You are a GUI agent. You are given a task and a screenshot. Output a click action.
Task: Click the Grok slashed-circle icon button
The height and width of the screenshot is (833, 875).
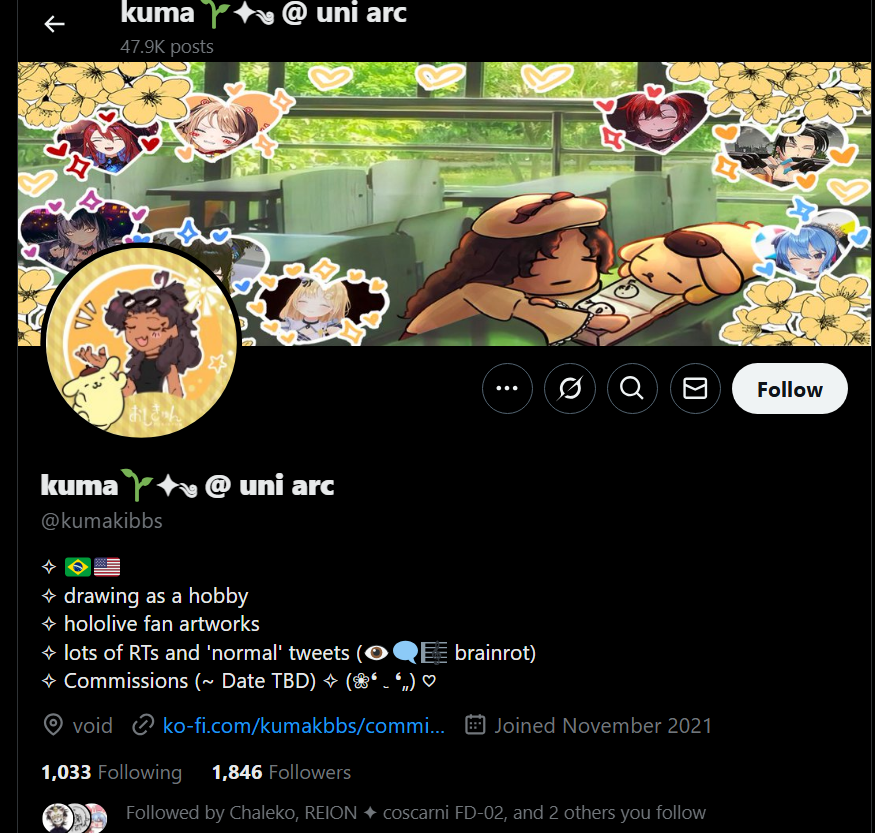click(x=570, y=388)
